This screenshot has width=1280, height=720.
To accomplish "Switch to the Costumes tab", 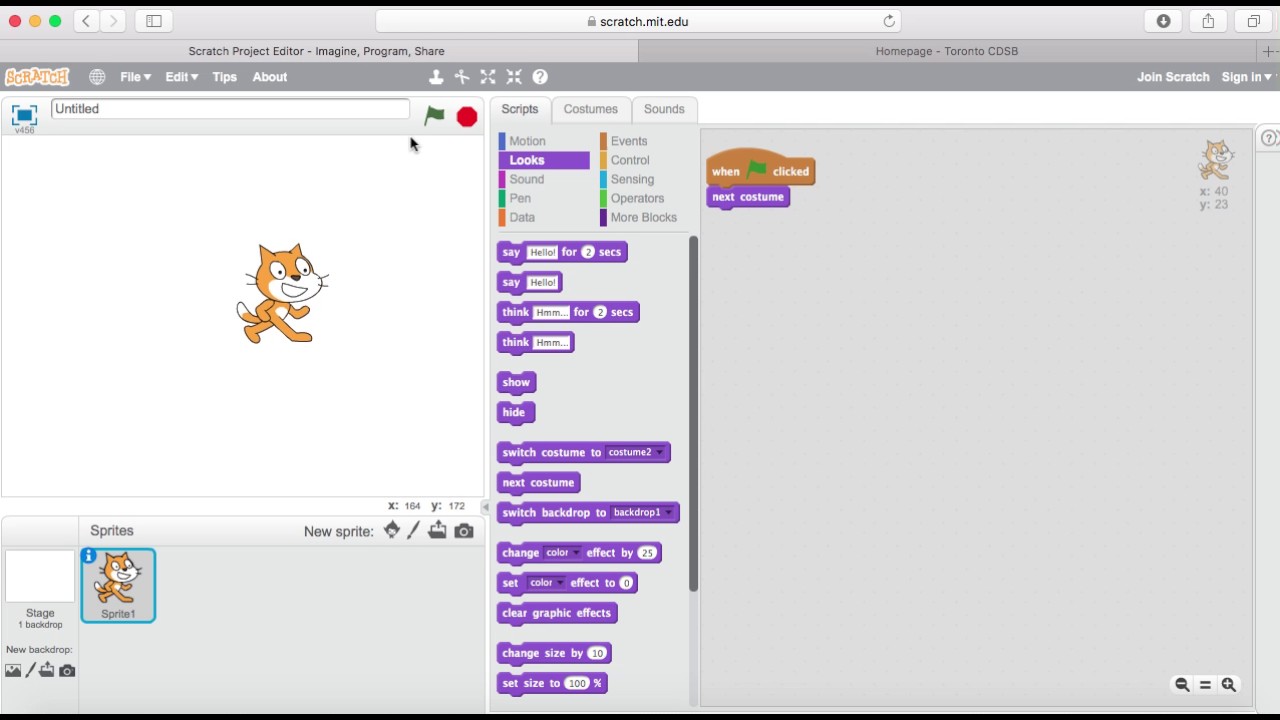I will click(590, 109).
